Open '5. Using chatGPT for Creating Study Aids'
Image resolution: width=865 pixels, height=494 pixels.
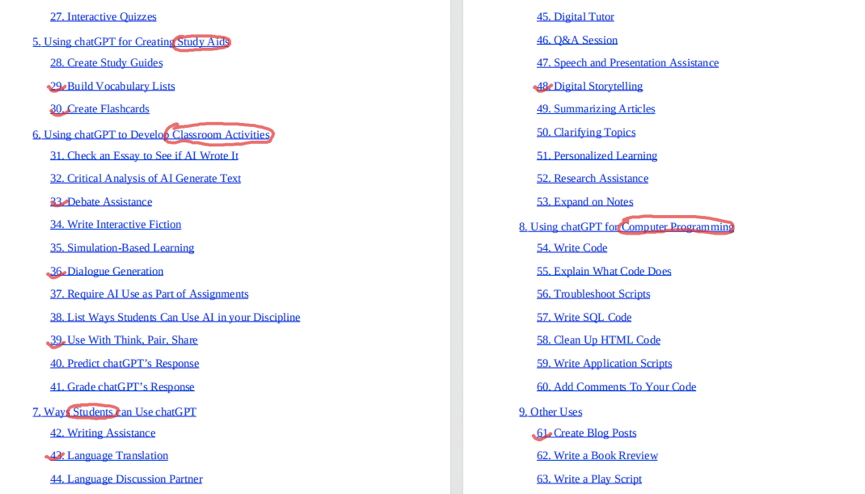tap(131, 42)
